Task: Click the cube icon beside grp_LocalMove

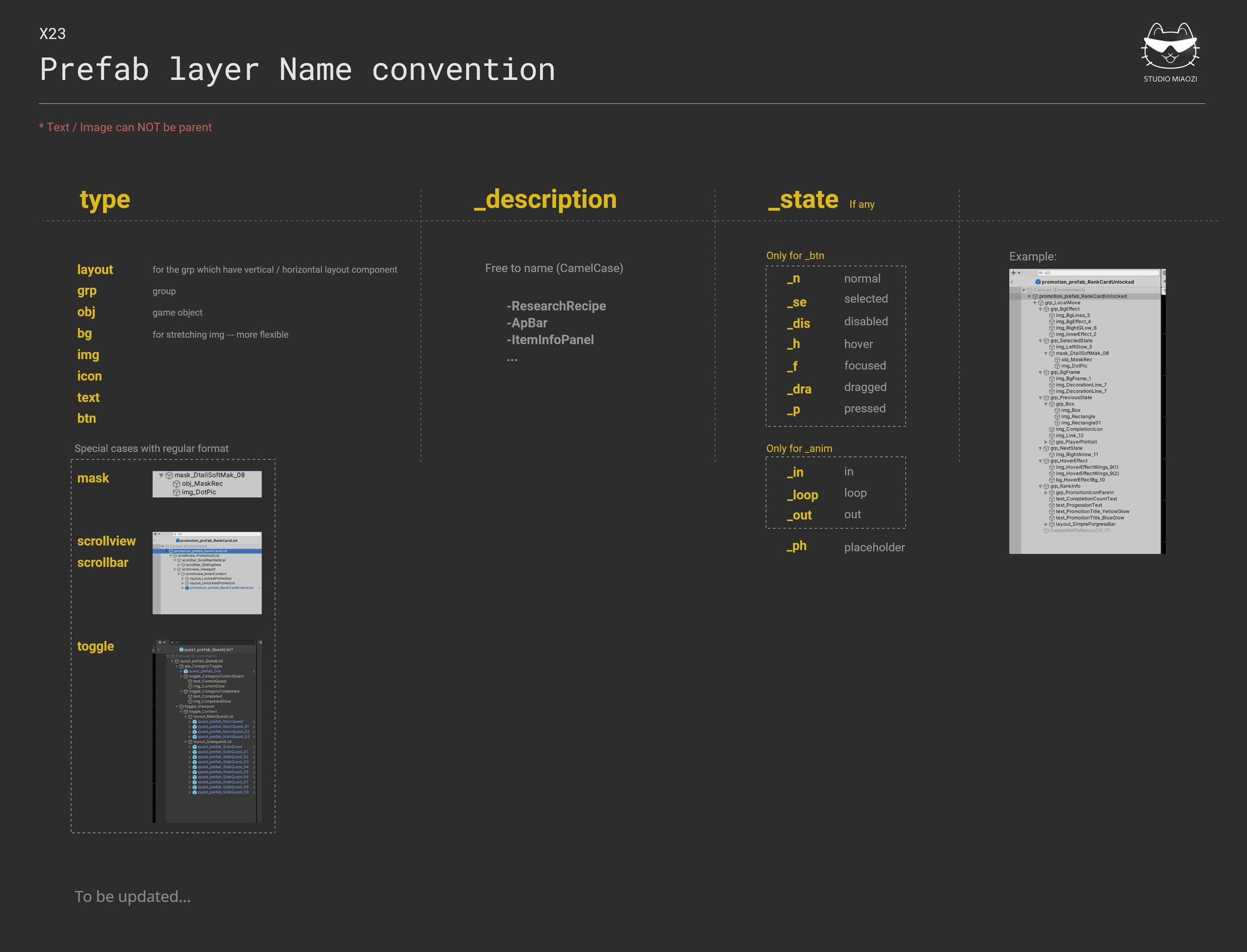Action: (x=1040, y=303)
